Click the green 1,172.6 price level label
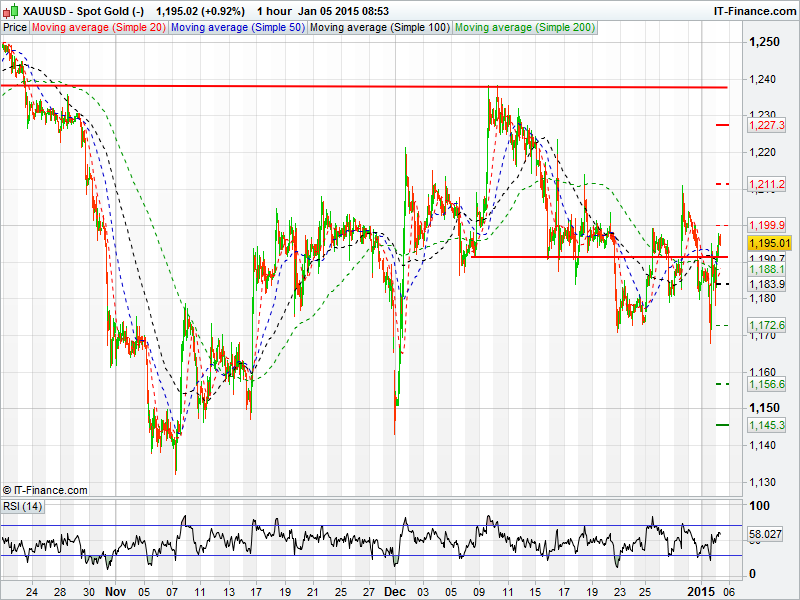The width and height of the screenshot is (800, 600). coord(765,326)
